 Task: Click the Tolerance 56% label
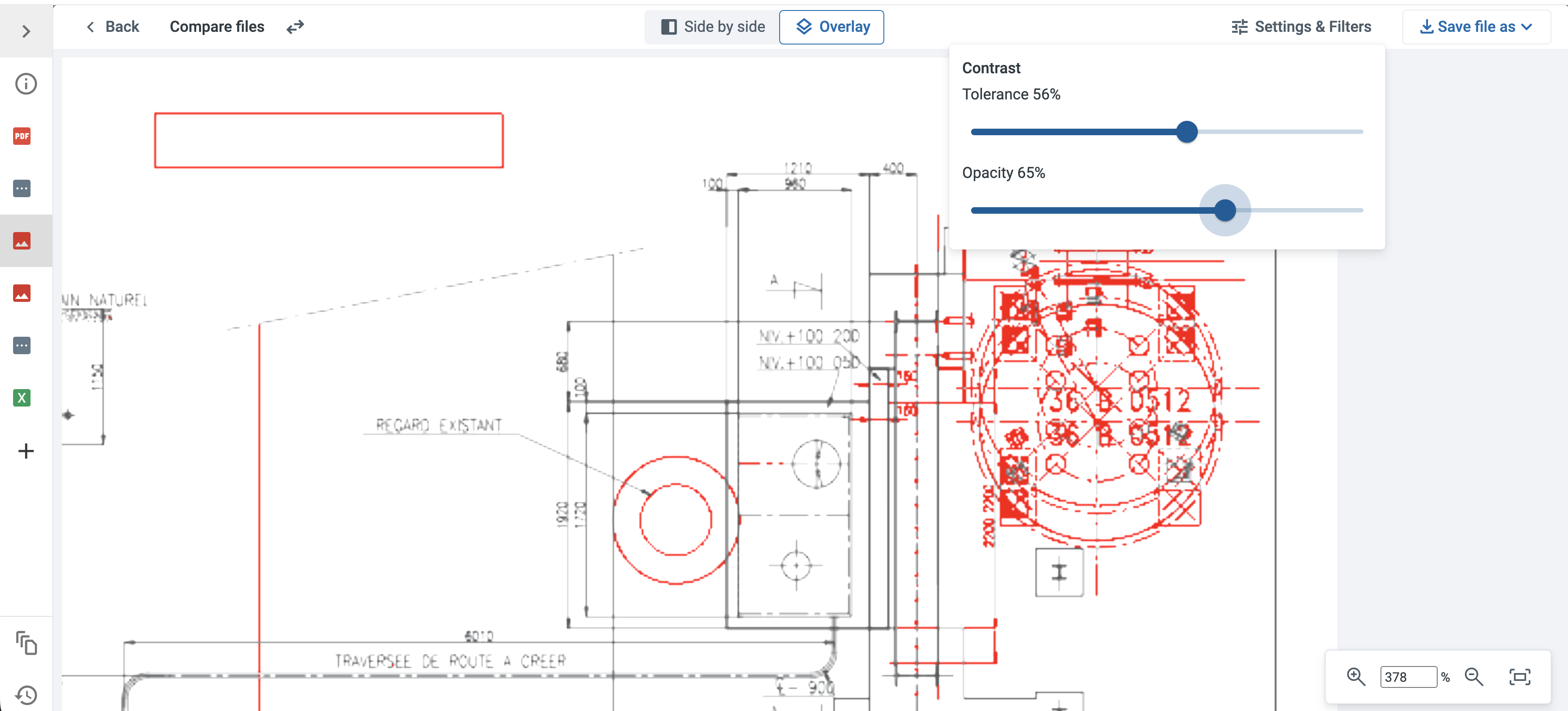[x=1011, y=94]
